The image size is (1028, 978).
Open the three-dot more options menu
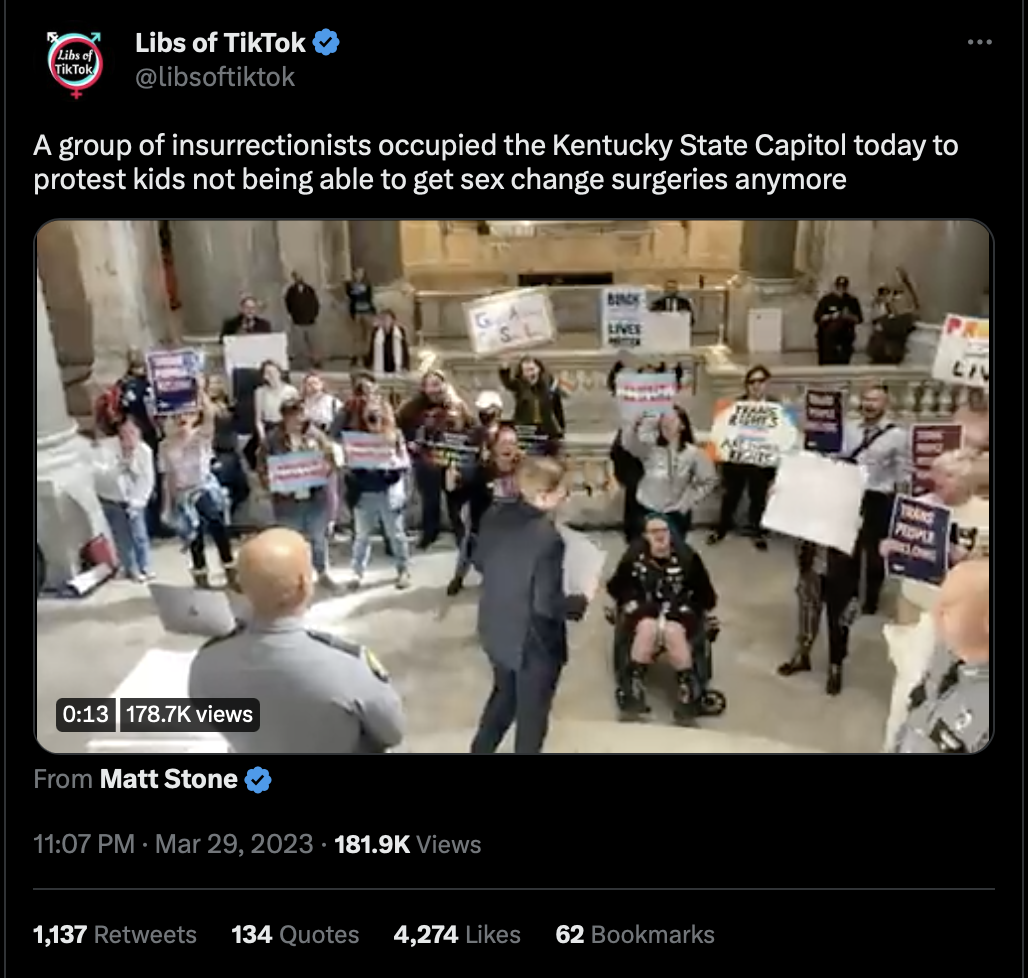coord(979,42)
